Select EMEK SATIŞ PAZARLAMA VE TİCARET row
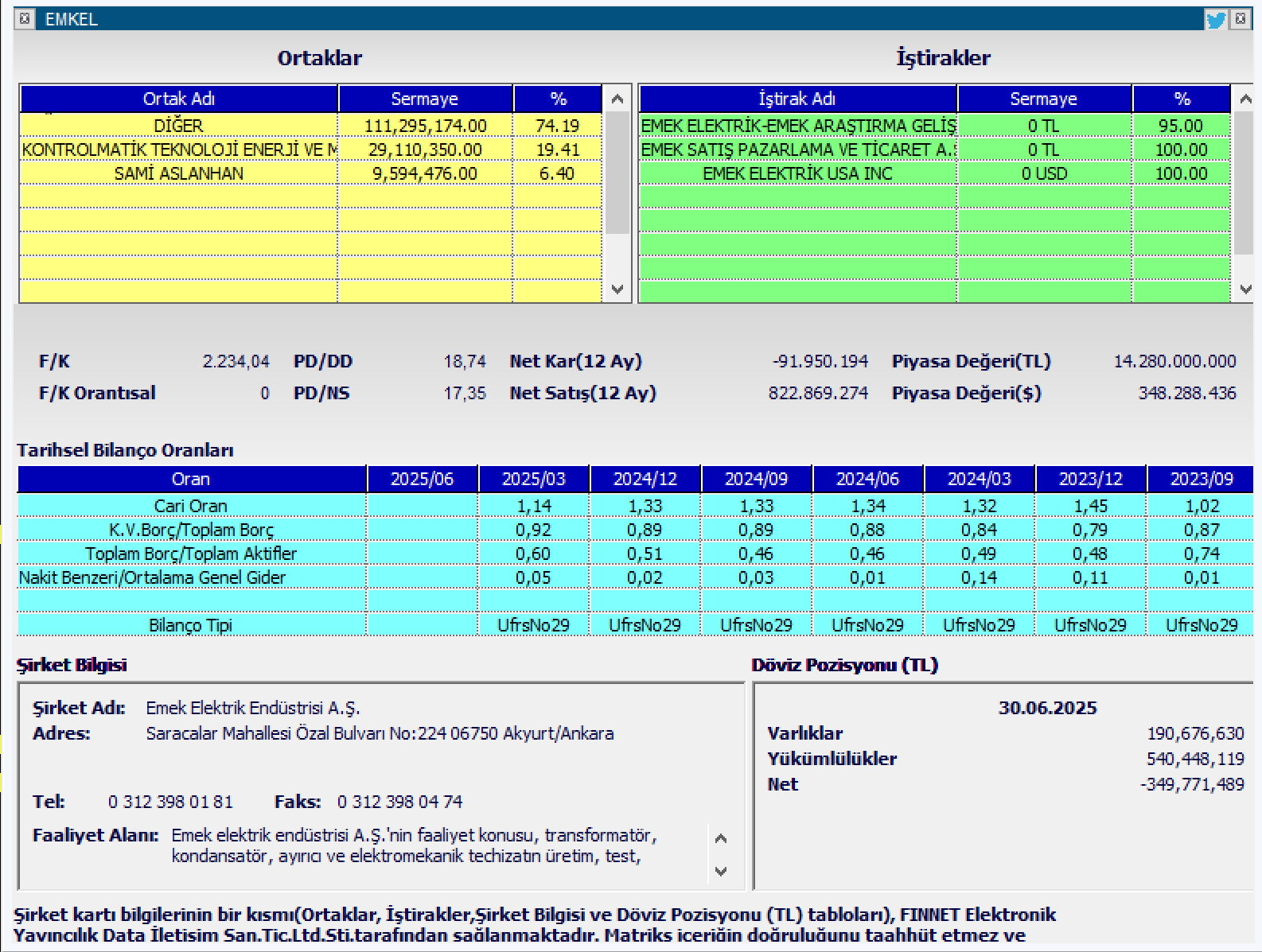 [935, 150]
